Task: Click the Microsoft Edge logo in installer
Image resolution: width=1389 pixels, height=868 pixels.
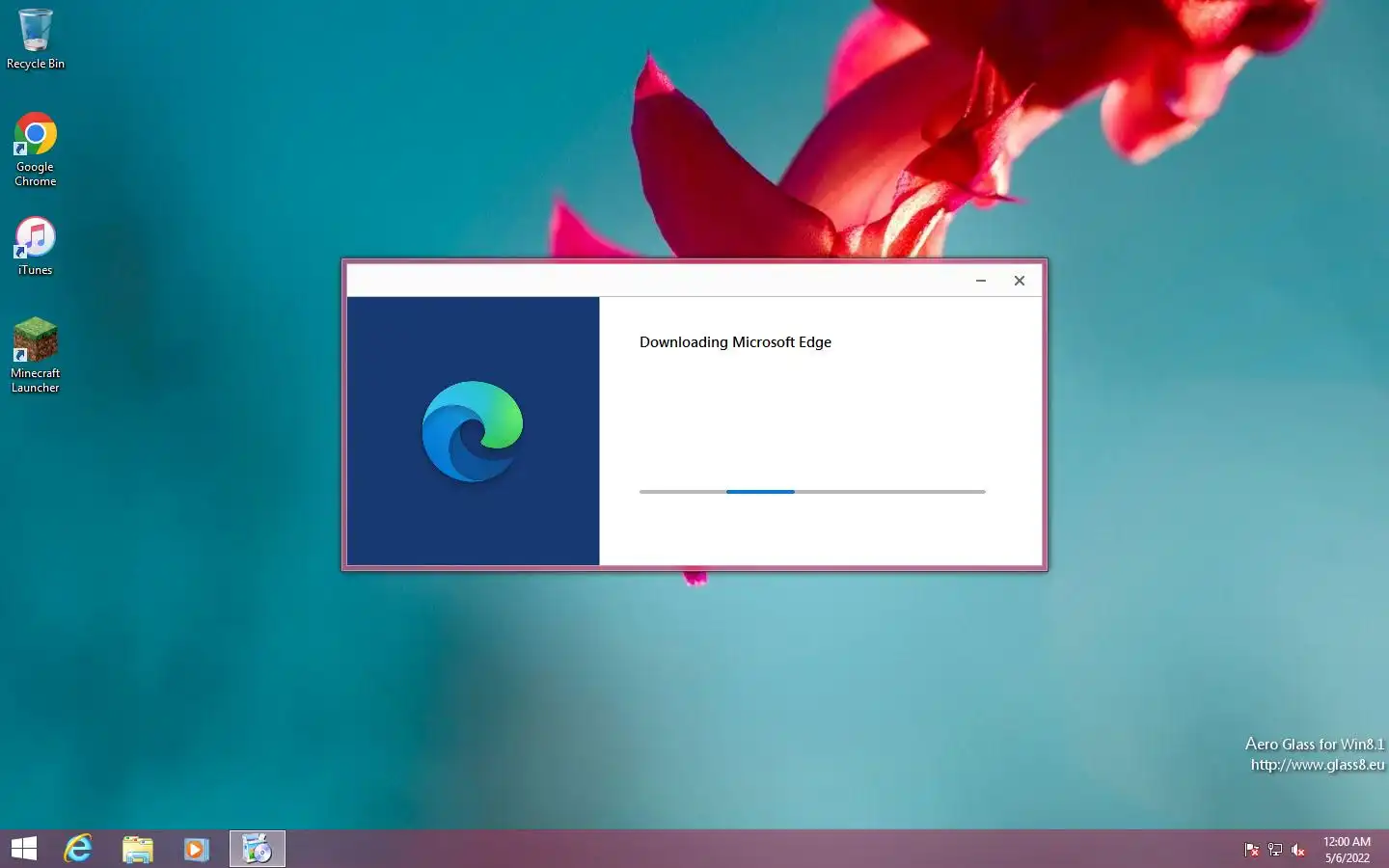Action: [x=473, y=431]
